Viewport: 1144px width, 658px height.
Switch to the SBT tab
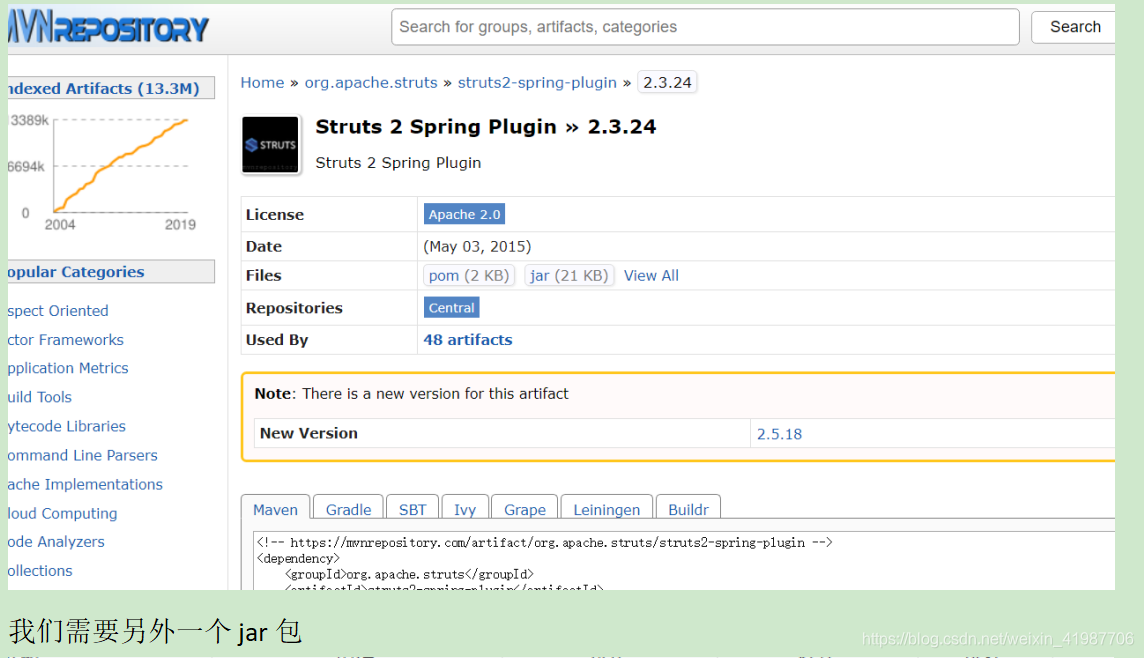pyautogui.click(x=412, y=509)
